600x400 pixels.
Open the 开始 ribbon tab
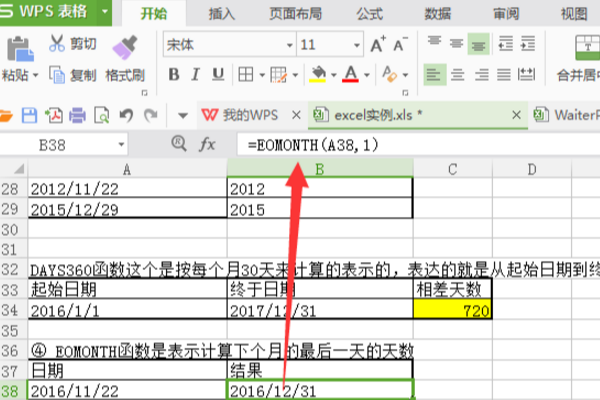click(154, 14)
